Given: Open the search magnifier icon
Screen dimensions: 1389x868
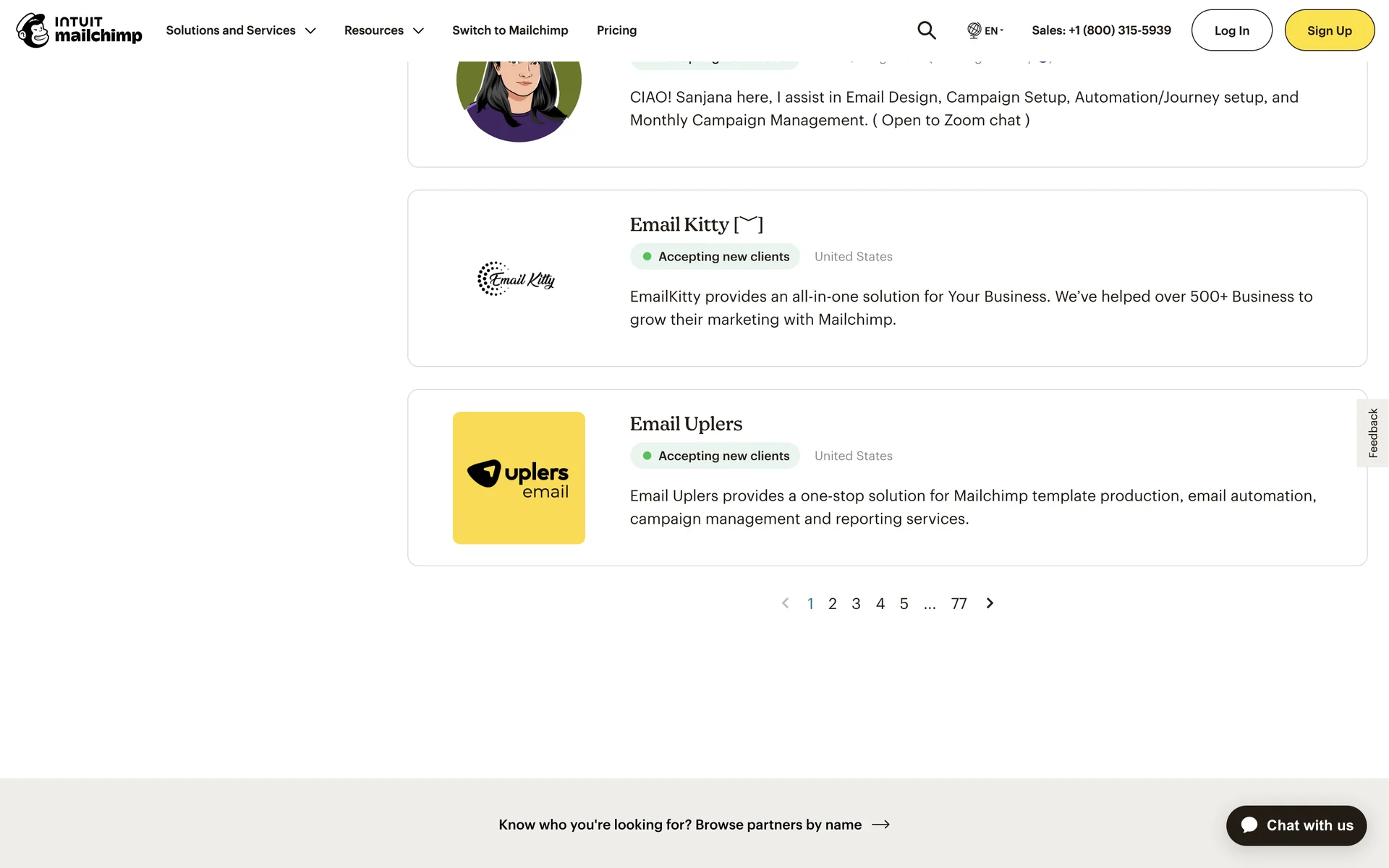Looking at the screenshot, I should [x=926, y=30].
